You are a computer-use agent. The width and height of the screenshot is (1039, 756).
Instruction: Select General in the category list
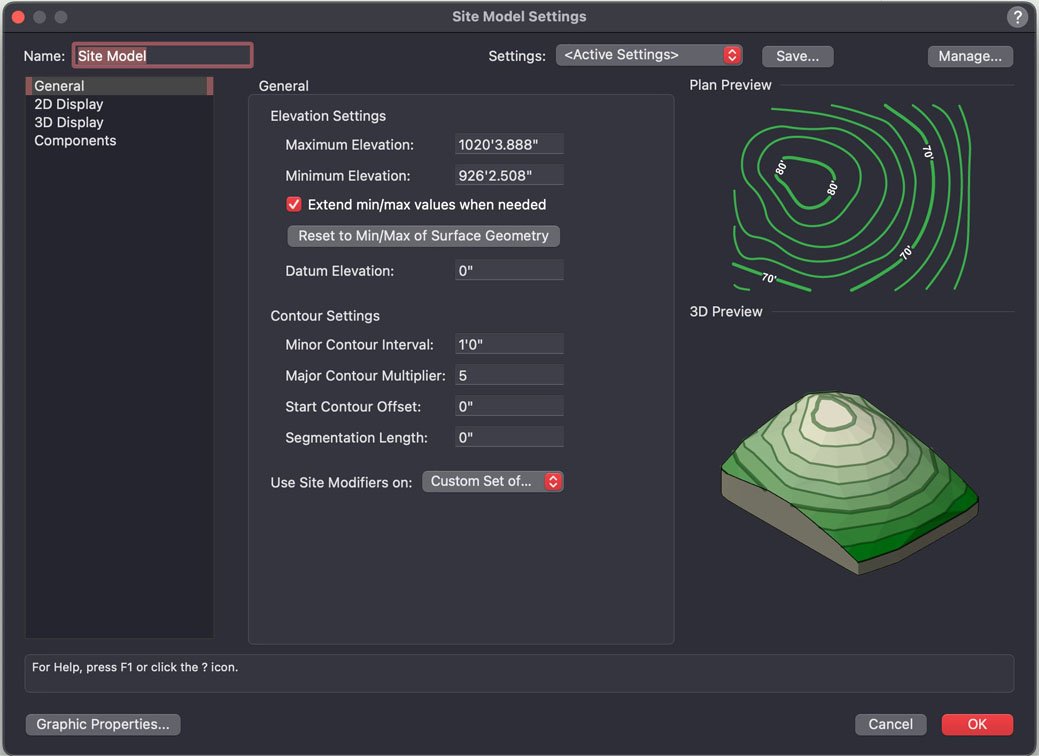[x=59, y=86]
